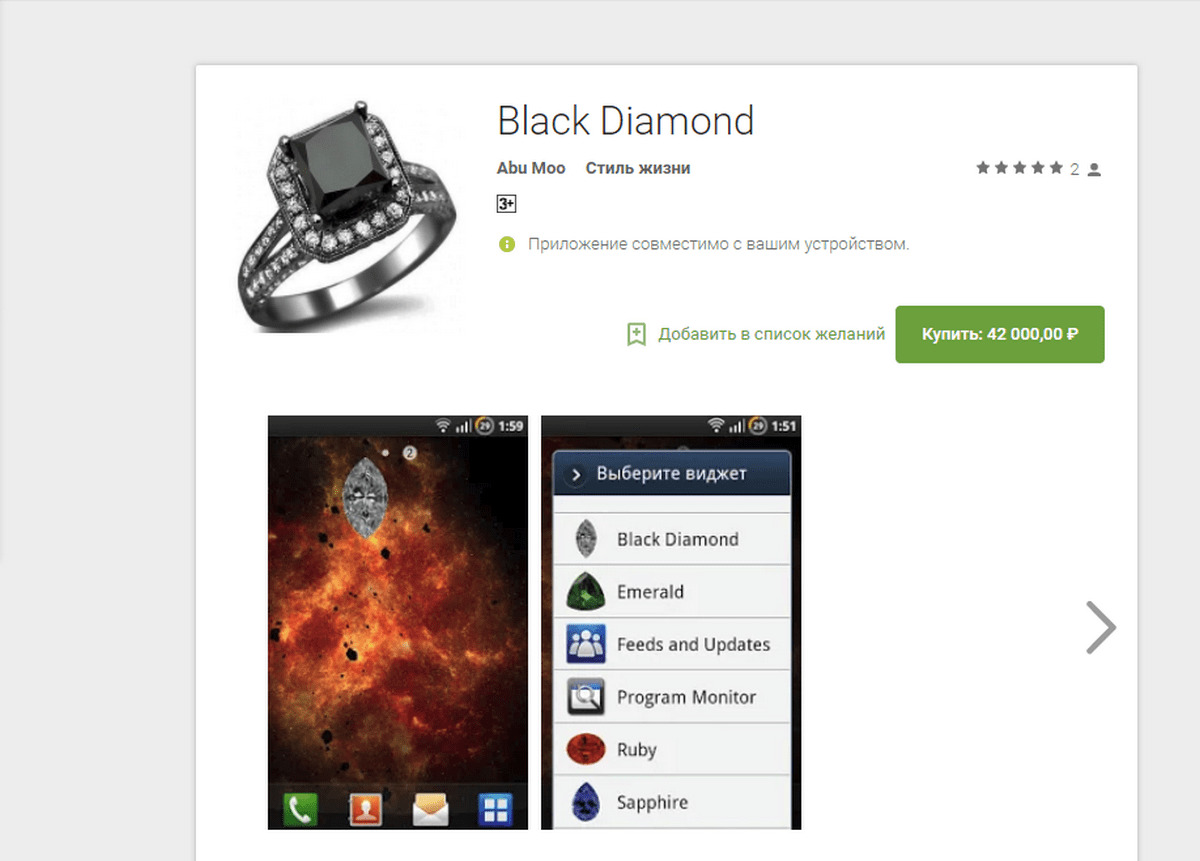Open the first home-screen screenshot thumbnail
The width and height of the screenshot is (1200, 861).
pos(398,622)
